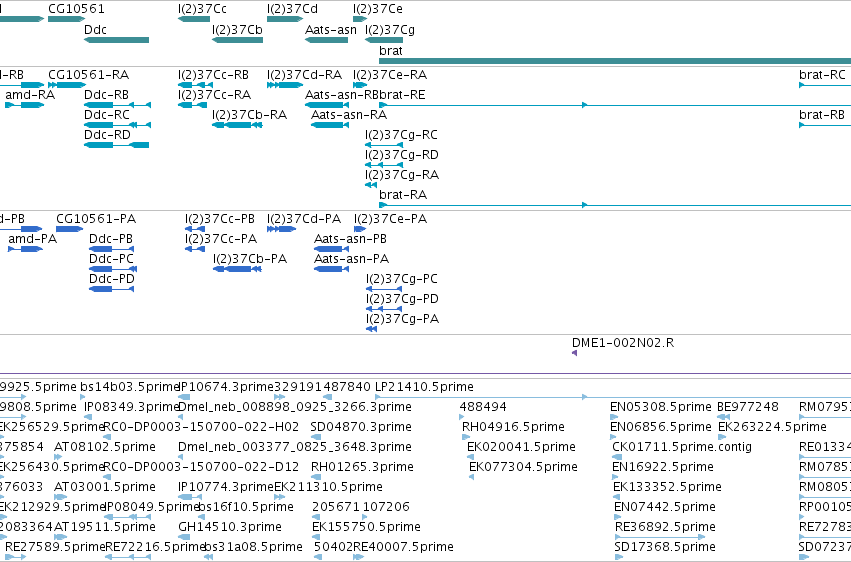Open the brat-RB transcript label
Screen dimensions: 851x562
pos(822,115)
